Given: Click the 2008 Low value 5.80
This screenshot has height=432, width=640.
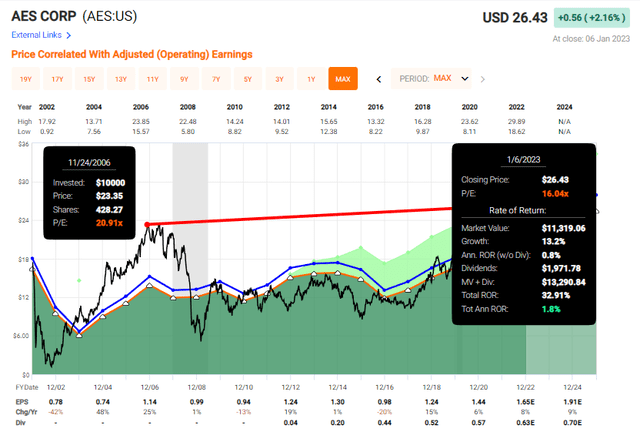Looking at the screenshot, I should tap(188, 131).
